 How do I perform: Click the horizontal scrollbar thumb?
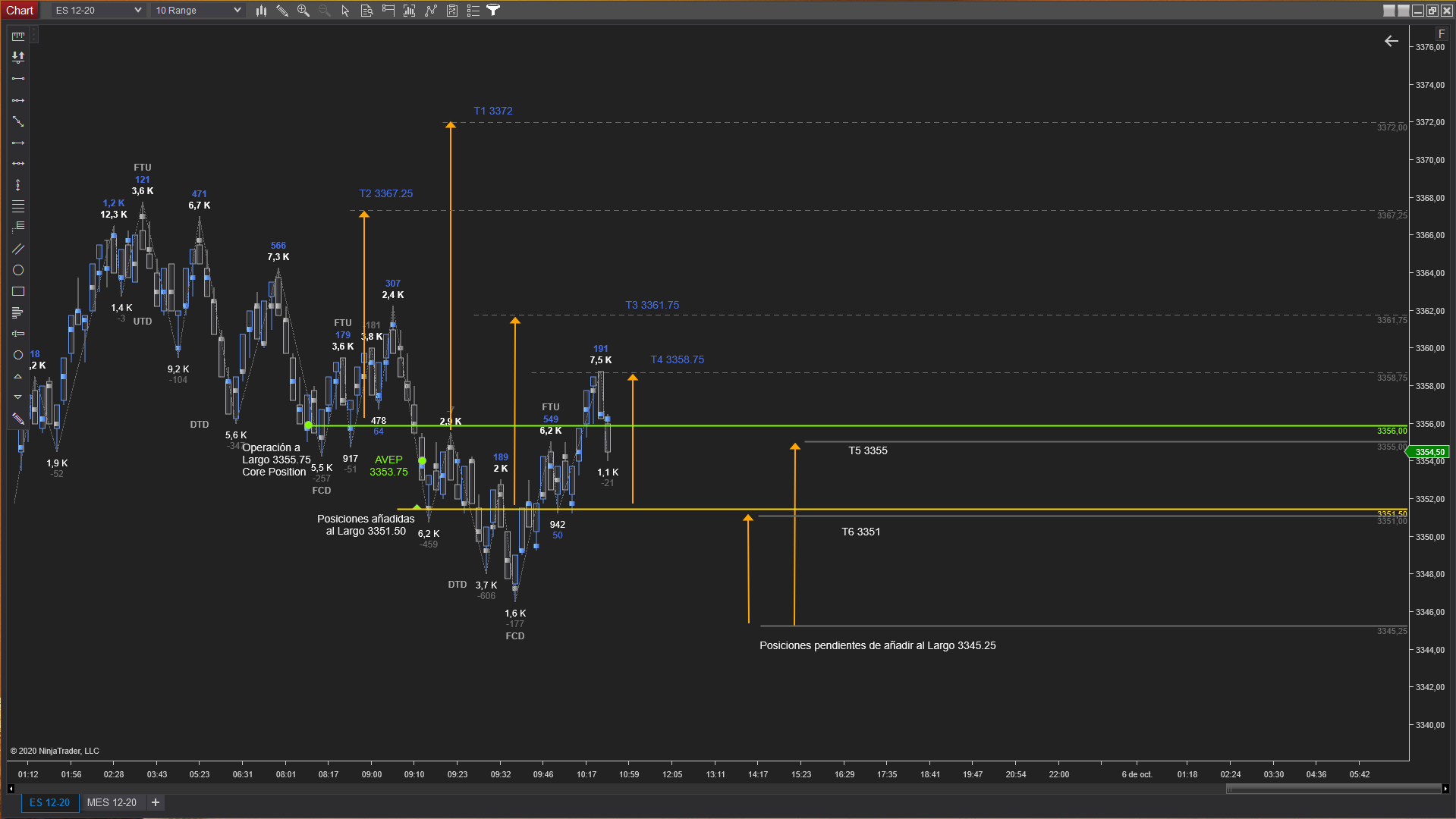pyautogui.click(x=1333, y=789)
